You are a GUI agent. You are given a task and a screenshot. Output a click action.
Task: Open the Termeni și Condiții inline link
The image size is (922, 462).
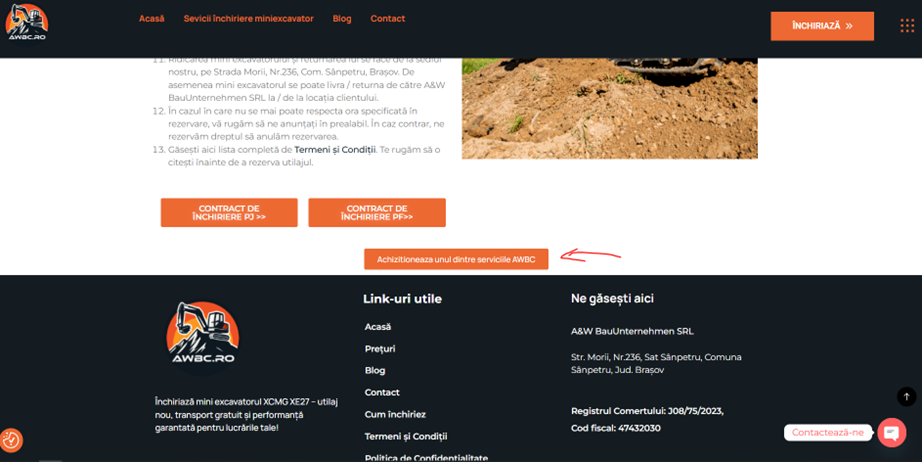(335, 150)
